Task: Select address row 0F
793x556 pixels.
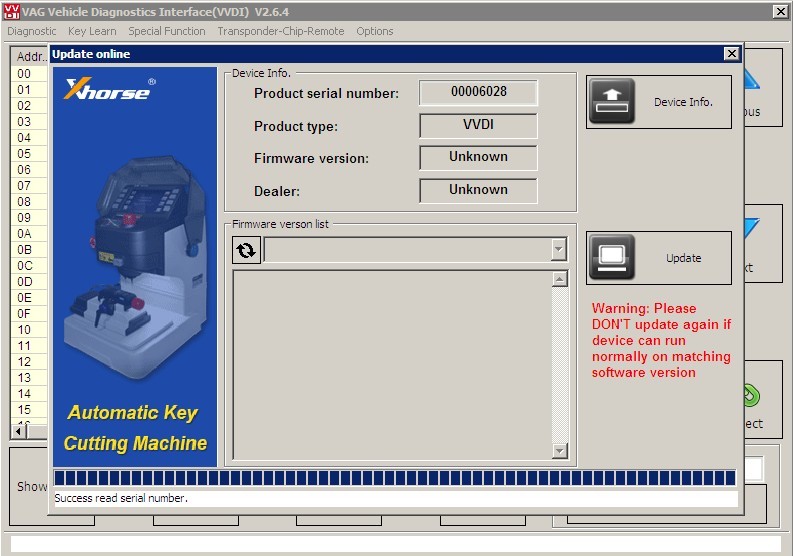Action: pos(29,314)
